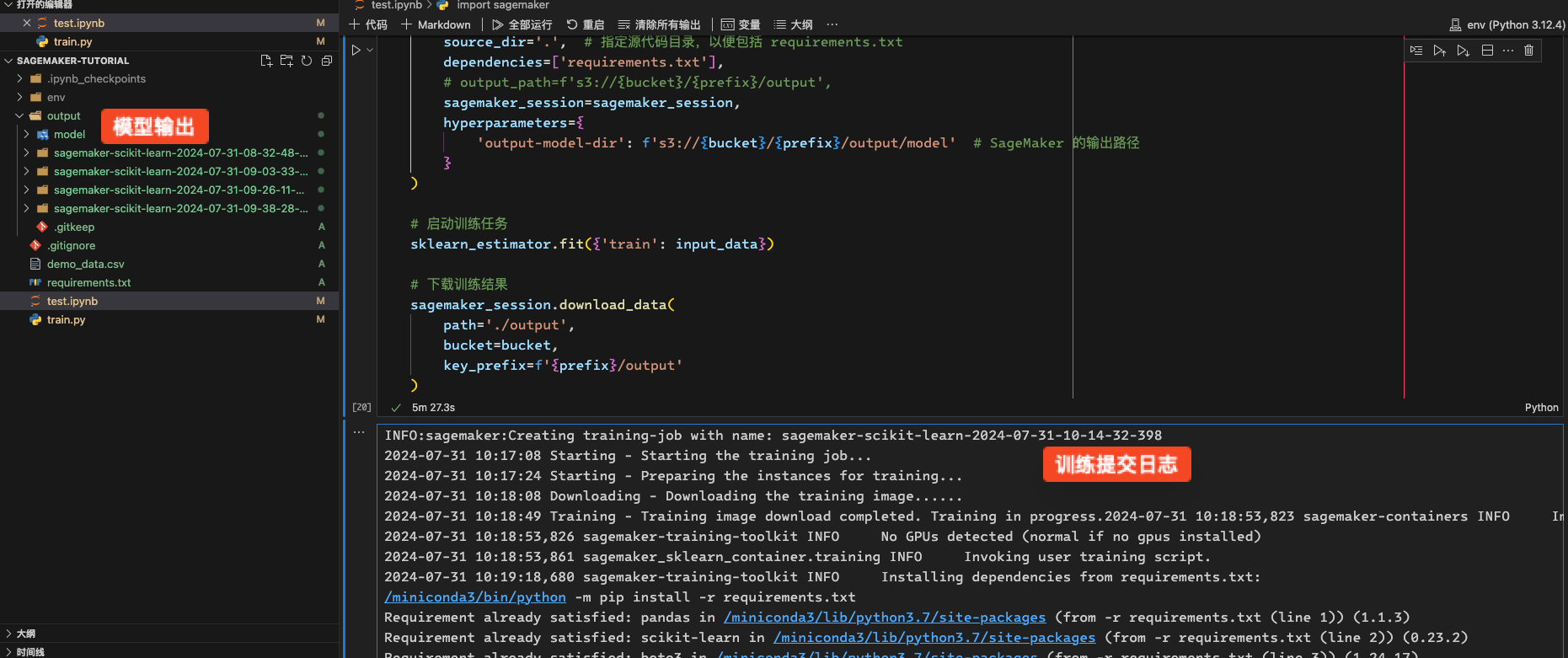This screenshot has height=658, width=1568.
Task: Click the 5m 27.3s execution time status
Action: pos(433,408)
